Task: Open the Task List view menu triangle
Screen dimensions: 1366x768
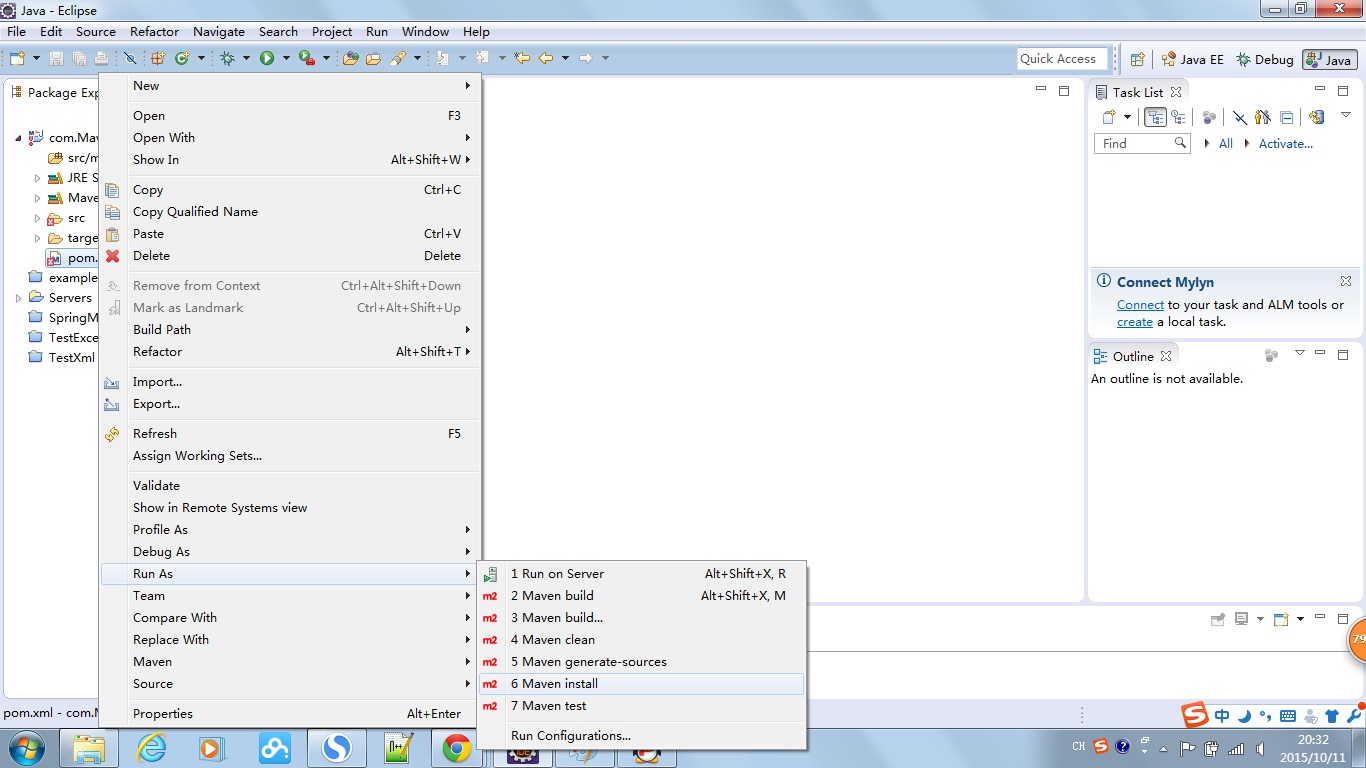Action: 1346,115
